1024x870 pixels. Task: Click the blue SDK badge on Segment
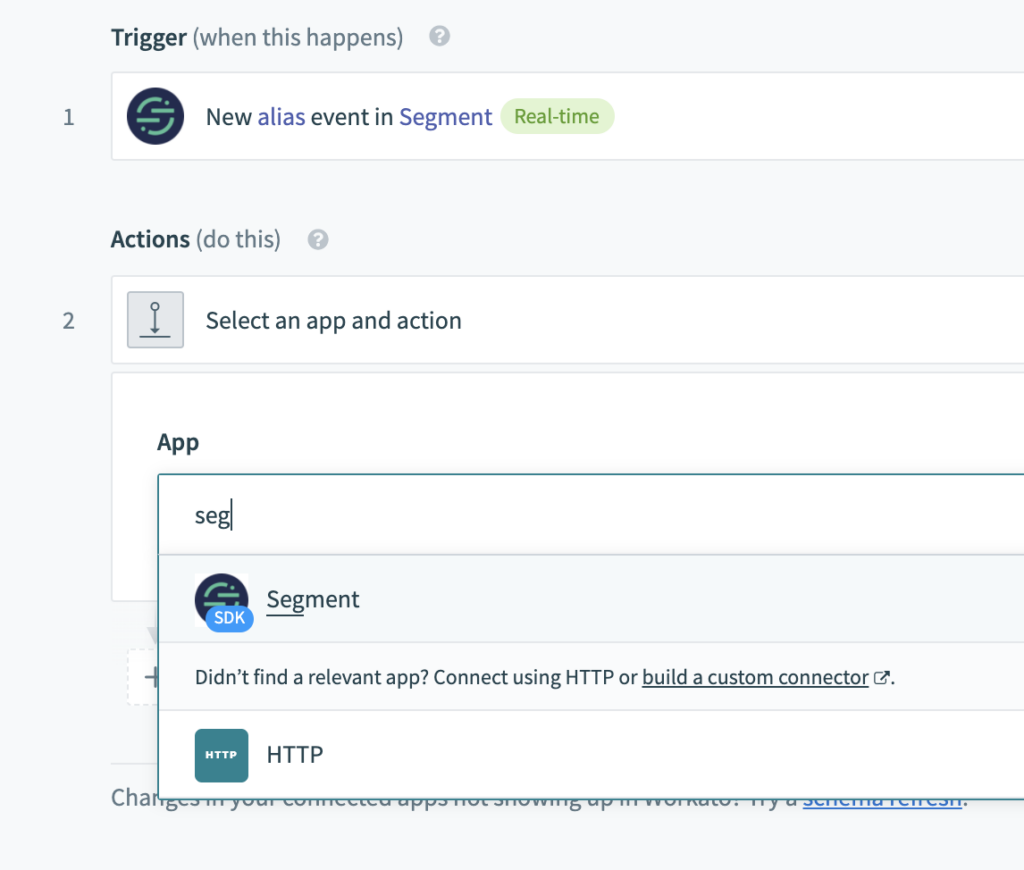coord(231,618)
